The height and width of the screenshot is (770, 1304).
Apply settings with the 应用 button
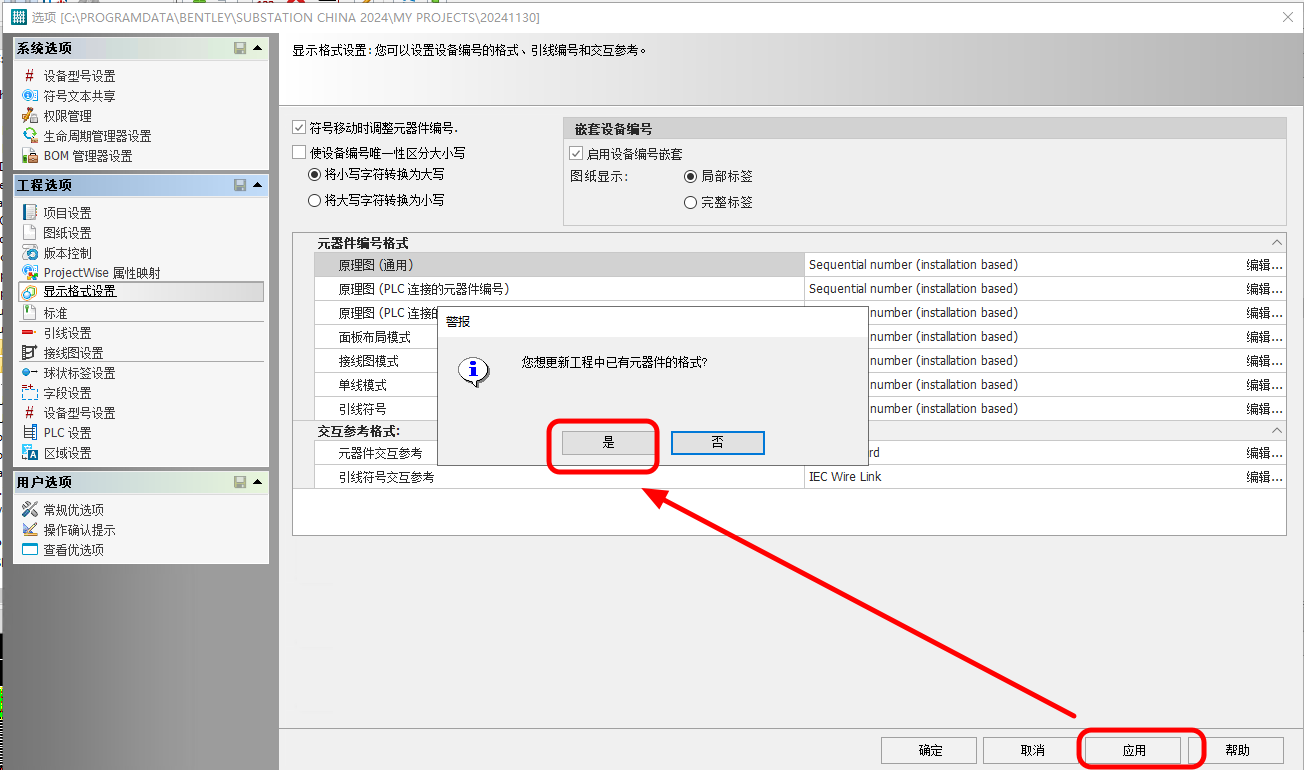[1133, 750]
